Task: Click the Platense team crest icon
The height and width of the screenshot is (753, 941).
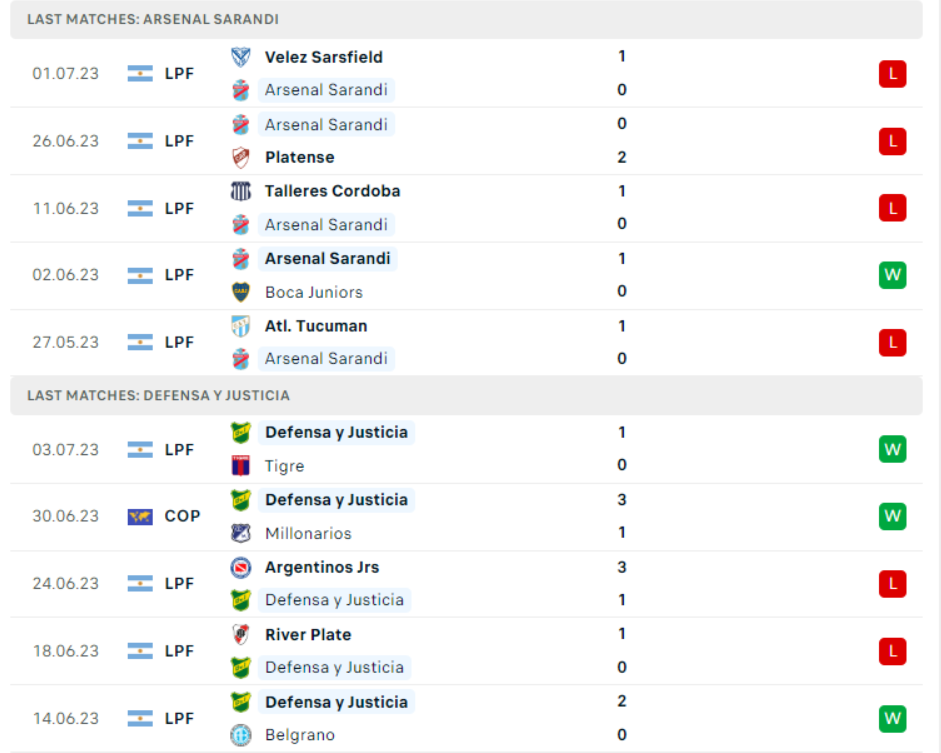Action: coord(241,157)
